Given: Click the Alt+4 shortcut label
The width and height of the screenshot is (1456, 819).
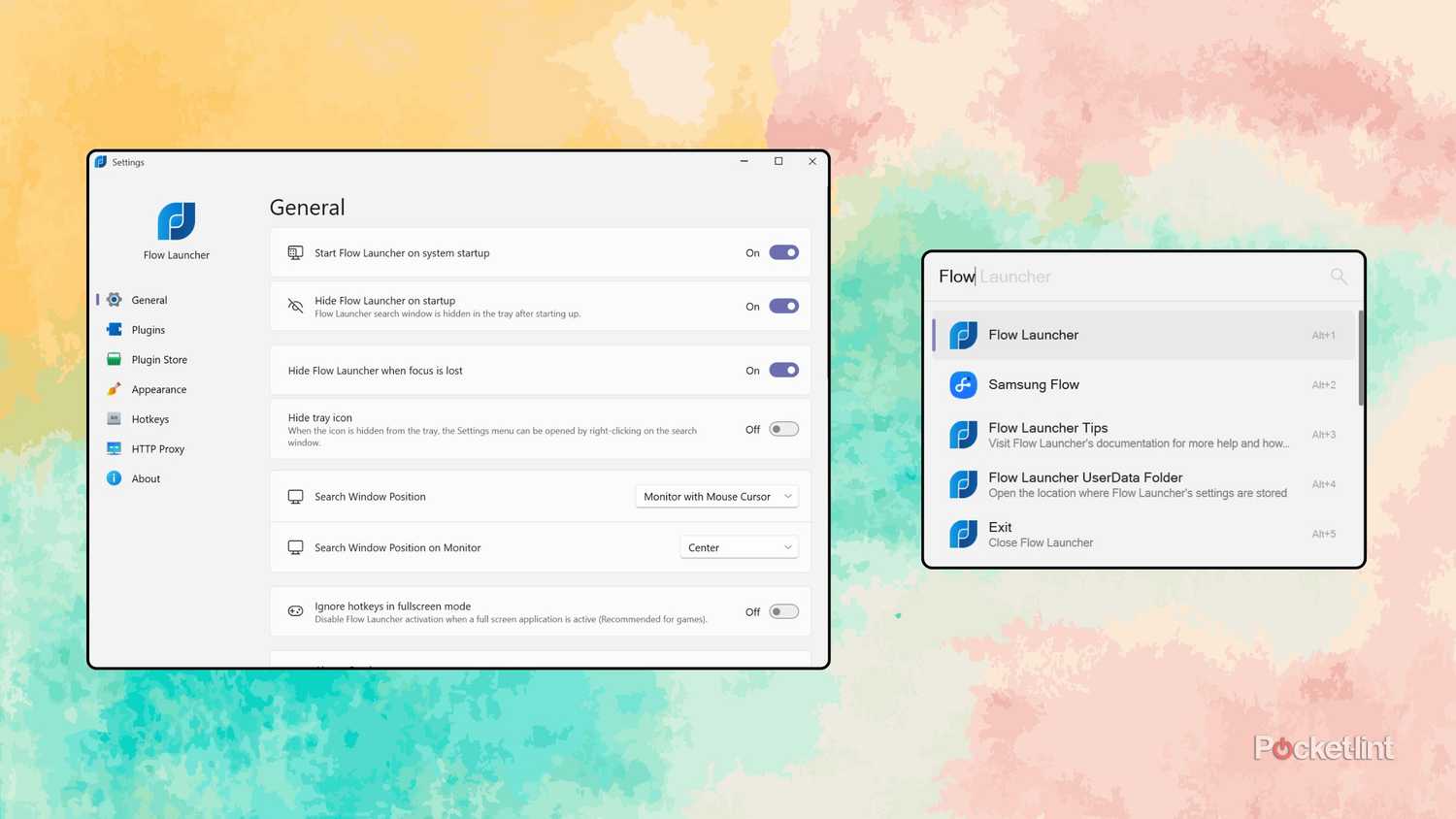Looking at the screenshot, I should click(x=1324, y=484).
